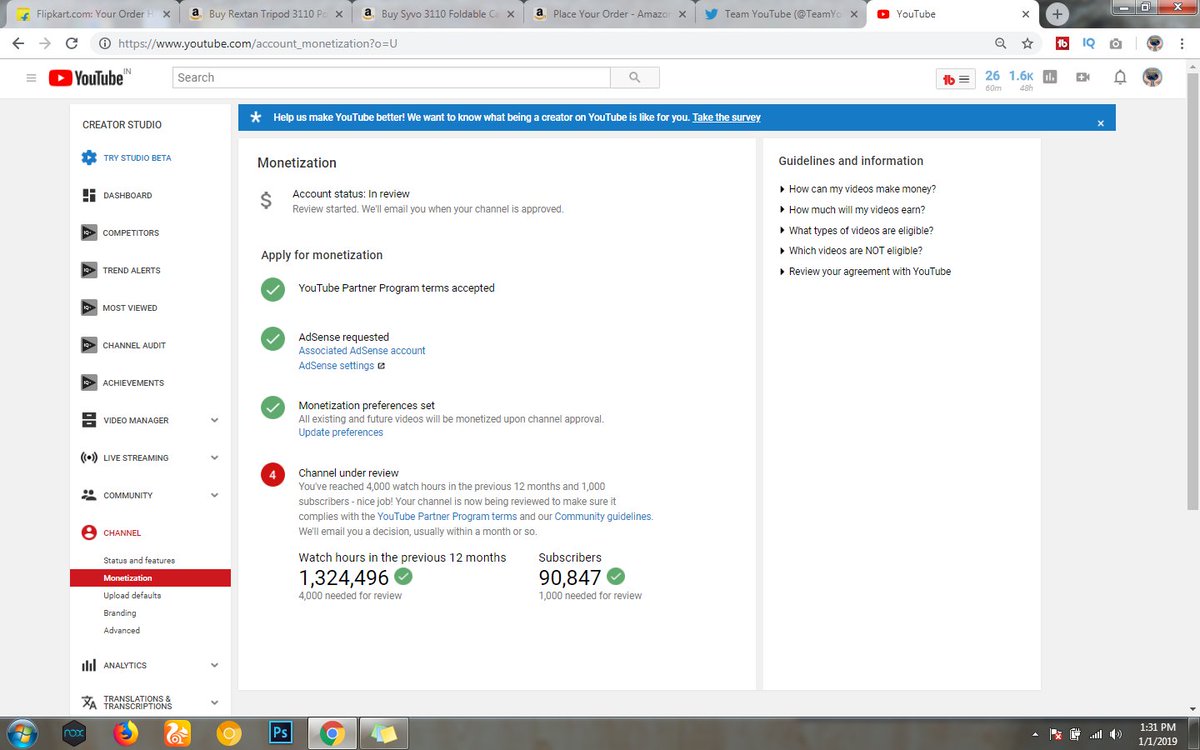Expand the Video Manager section
Image resolution: width=1200 pixels, height=750 pixels.
(x=214, y=420)
